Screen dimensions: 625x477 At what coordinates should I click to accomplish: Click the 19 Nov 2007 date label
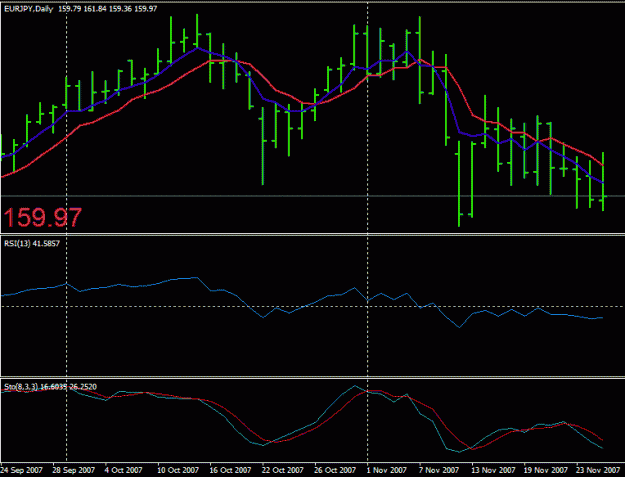(546, 470)
